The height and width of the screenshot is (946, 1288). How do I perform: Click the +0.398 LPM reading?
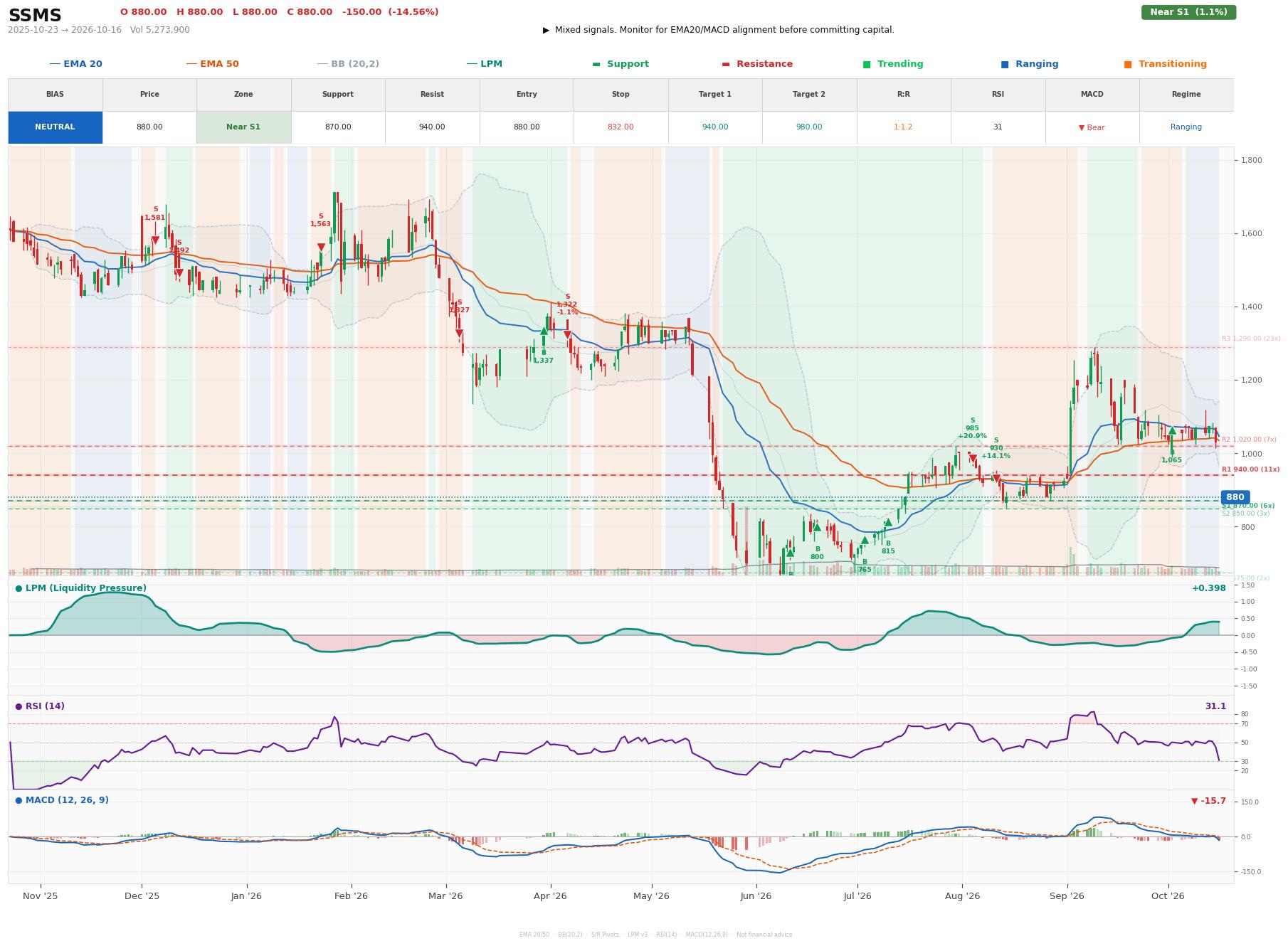1209,588
